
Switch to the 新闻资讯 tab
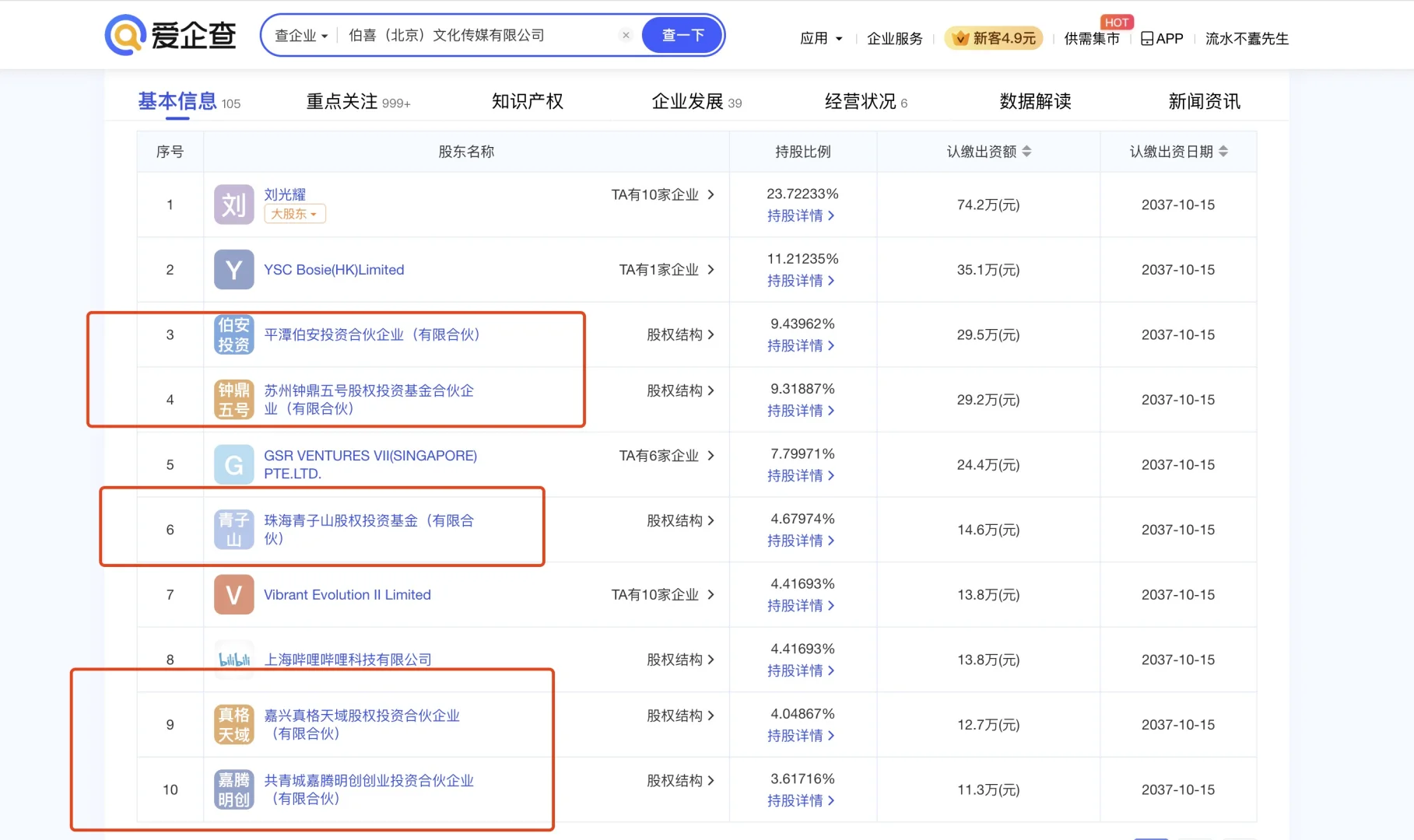click(1204, 101)
